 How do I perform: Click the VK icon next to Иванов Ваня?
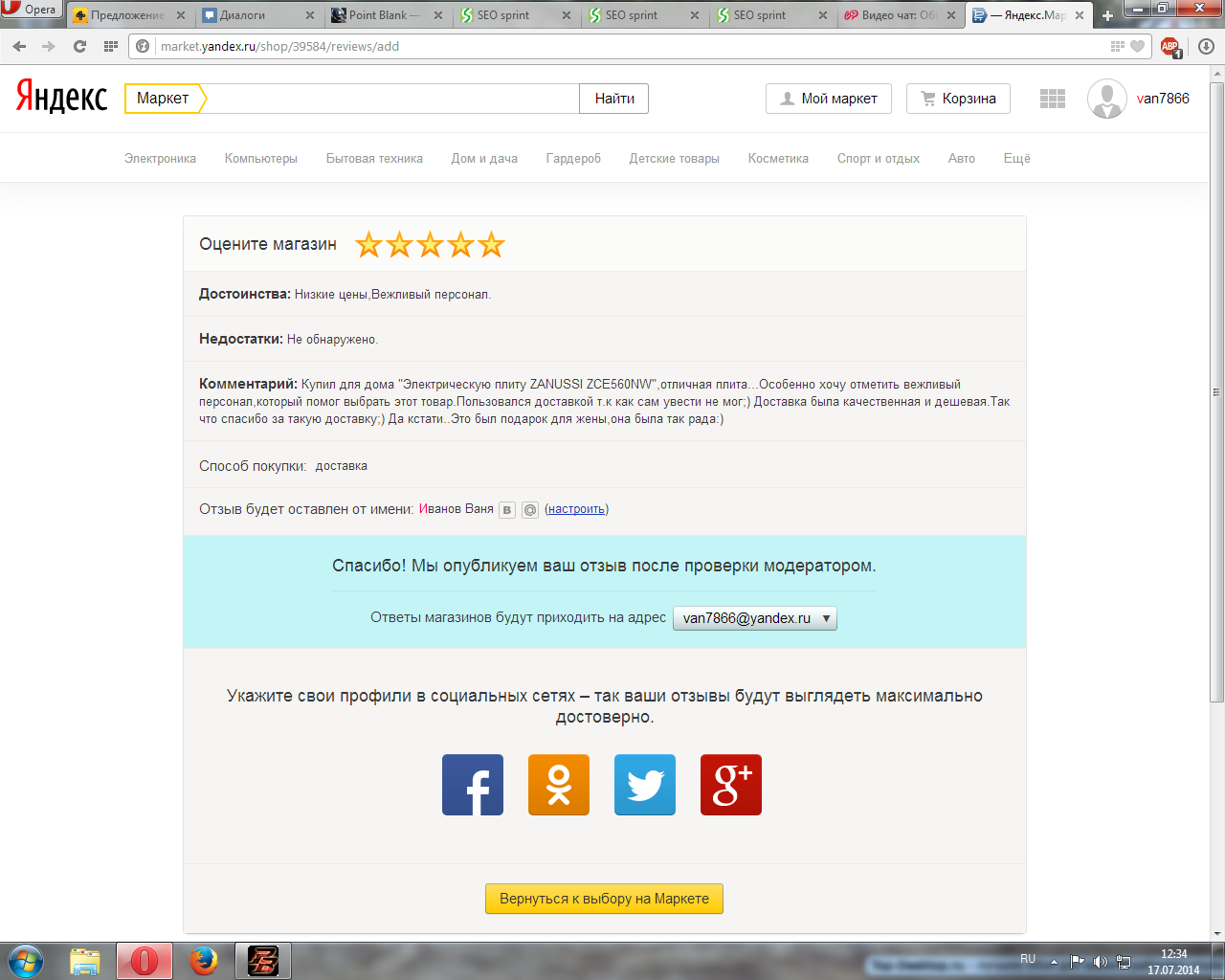[507, 510]
